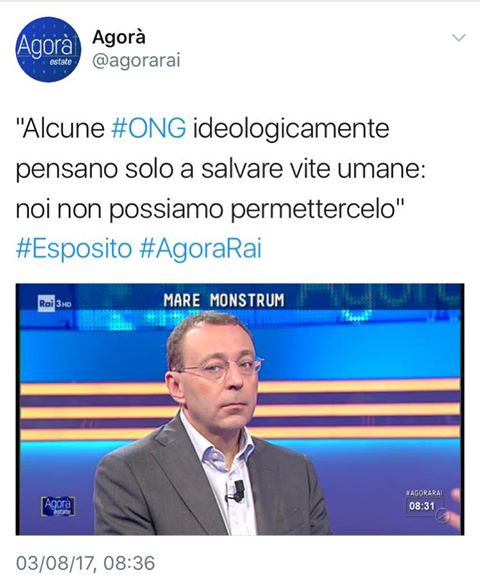The image size is (480, 587).
Task: Click the MARE MONSTRUM caption
Action: pos(224,301)
